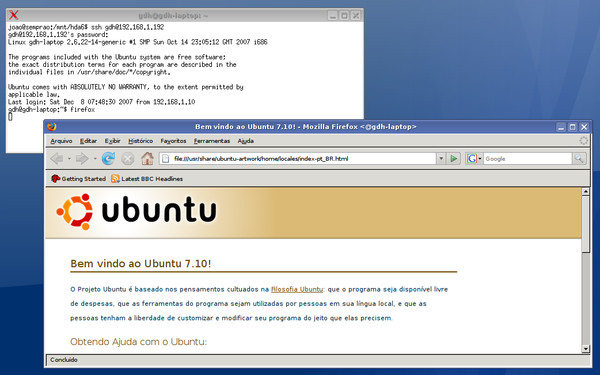Maximize the Firefox window

click(572, 127)
